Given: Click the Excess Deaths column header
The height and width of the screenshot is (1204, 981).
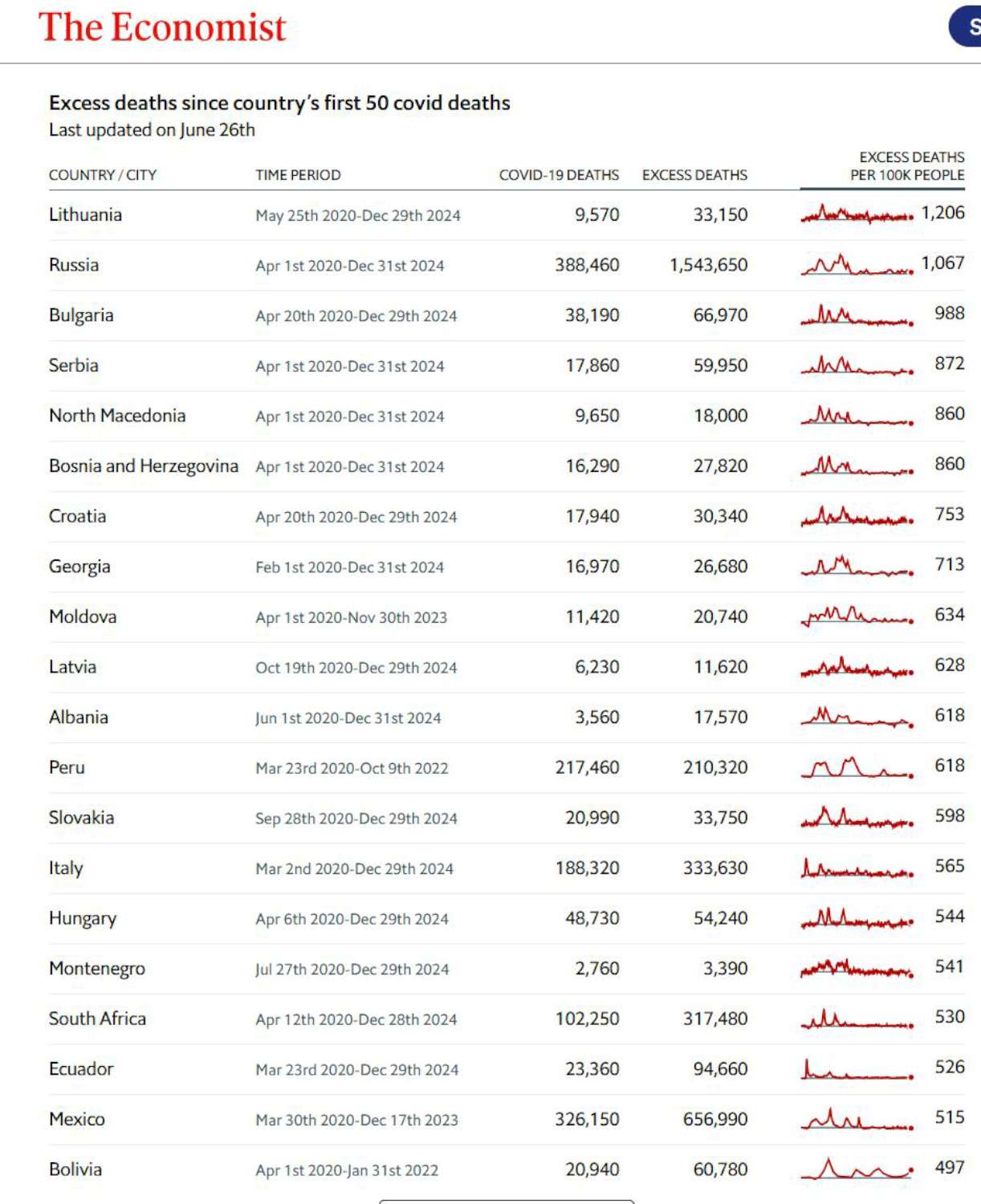Looking at the screenshot, I should click(x=694, y=175).
